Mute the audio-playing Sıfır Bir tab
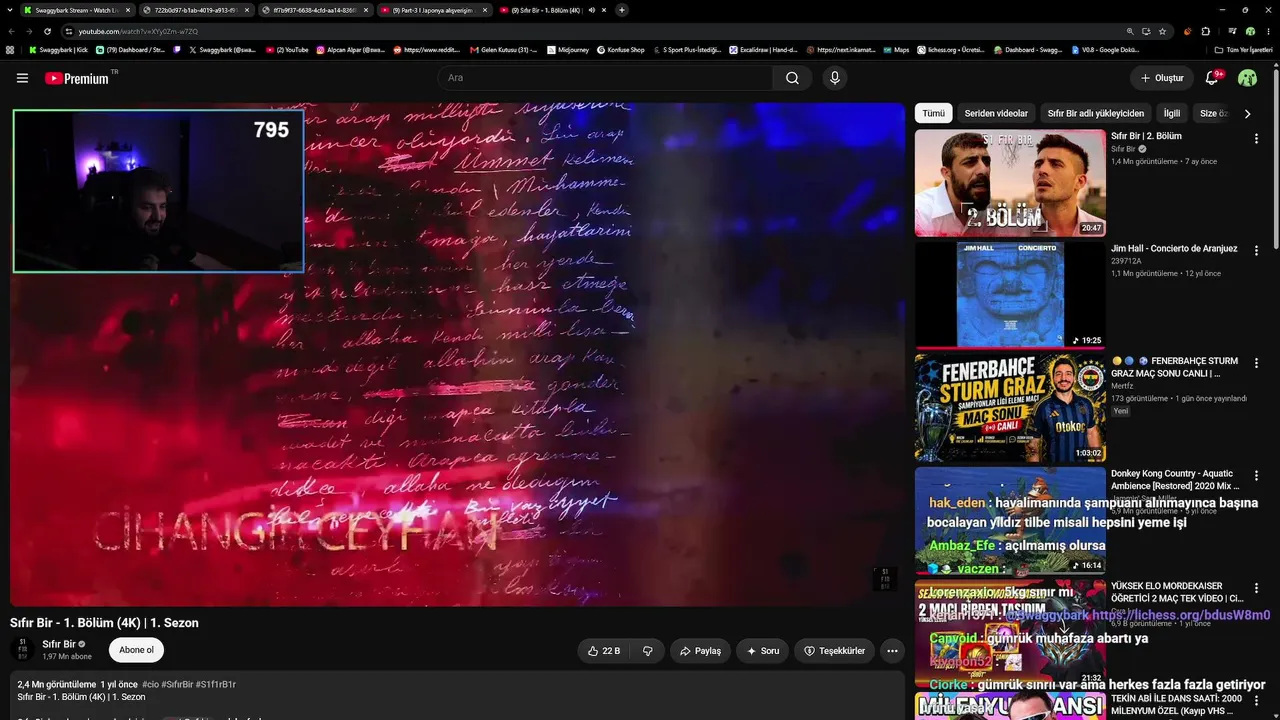 point(591,10)
